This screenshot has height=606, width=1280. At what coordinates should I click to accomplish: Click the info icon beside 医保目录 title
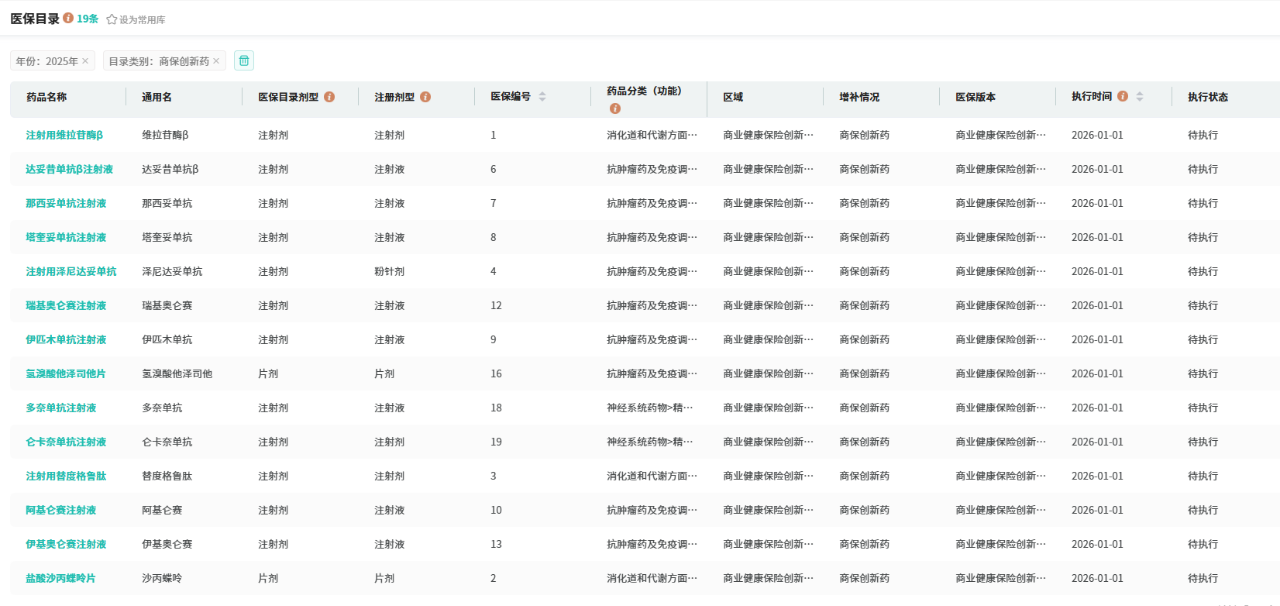[68, 18]
